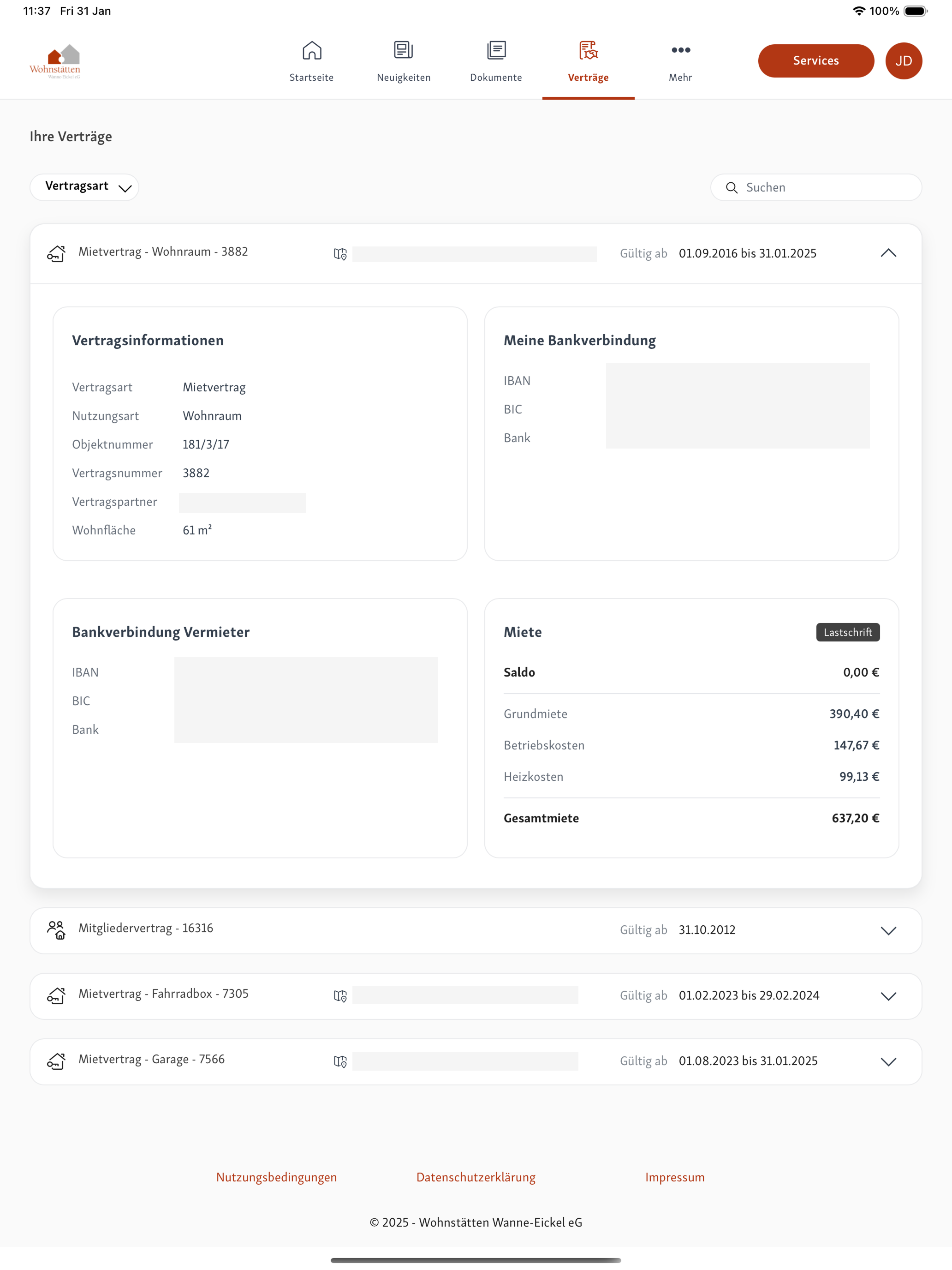Click the battery status icon

point(915,11)
